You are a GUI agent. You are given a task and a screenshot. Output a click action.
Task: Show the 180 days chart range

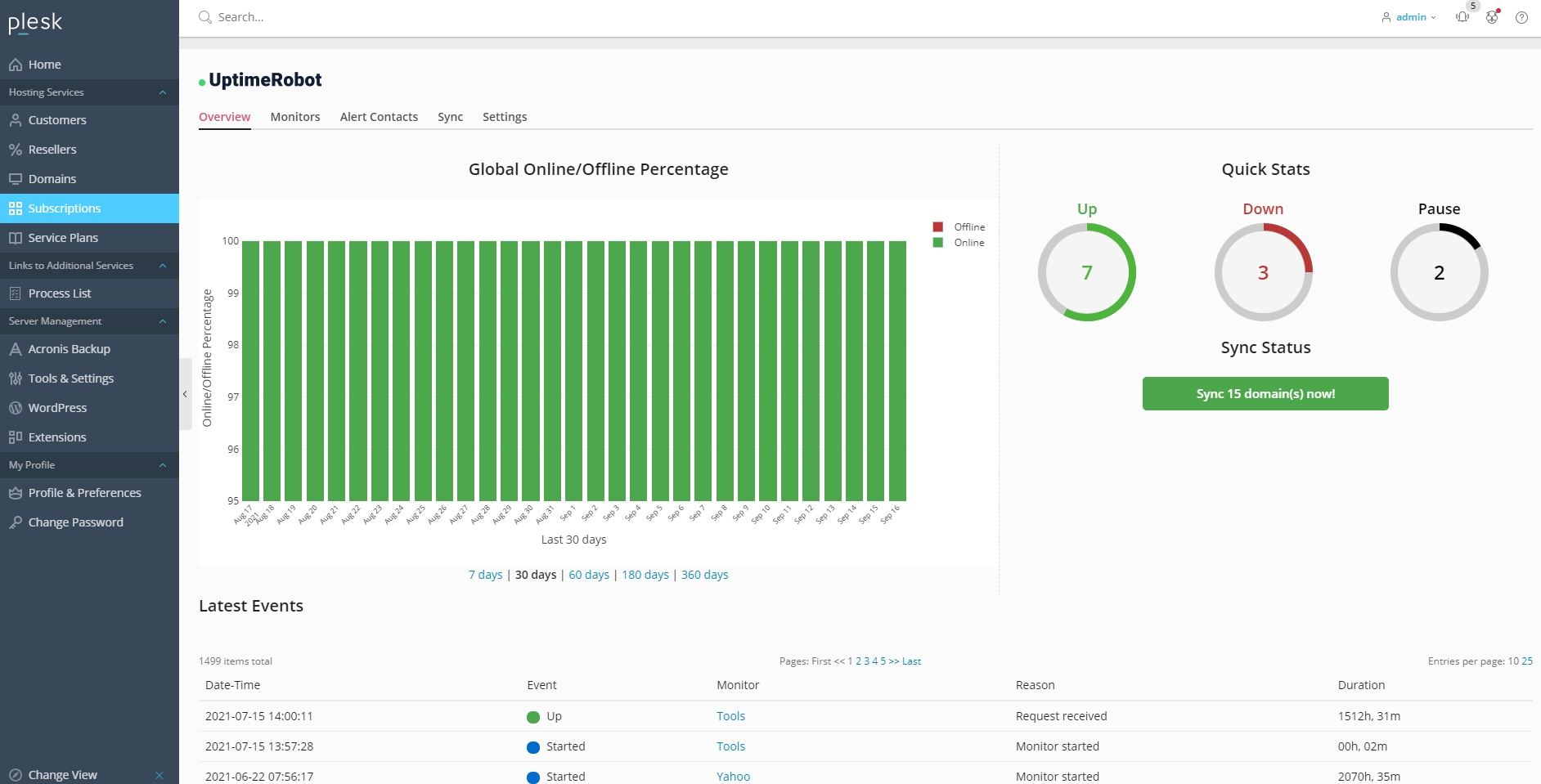[645, 575]
